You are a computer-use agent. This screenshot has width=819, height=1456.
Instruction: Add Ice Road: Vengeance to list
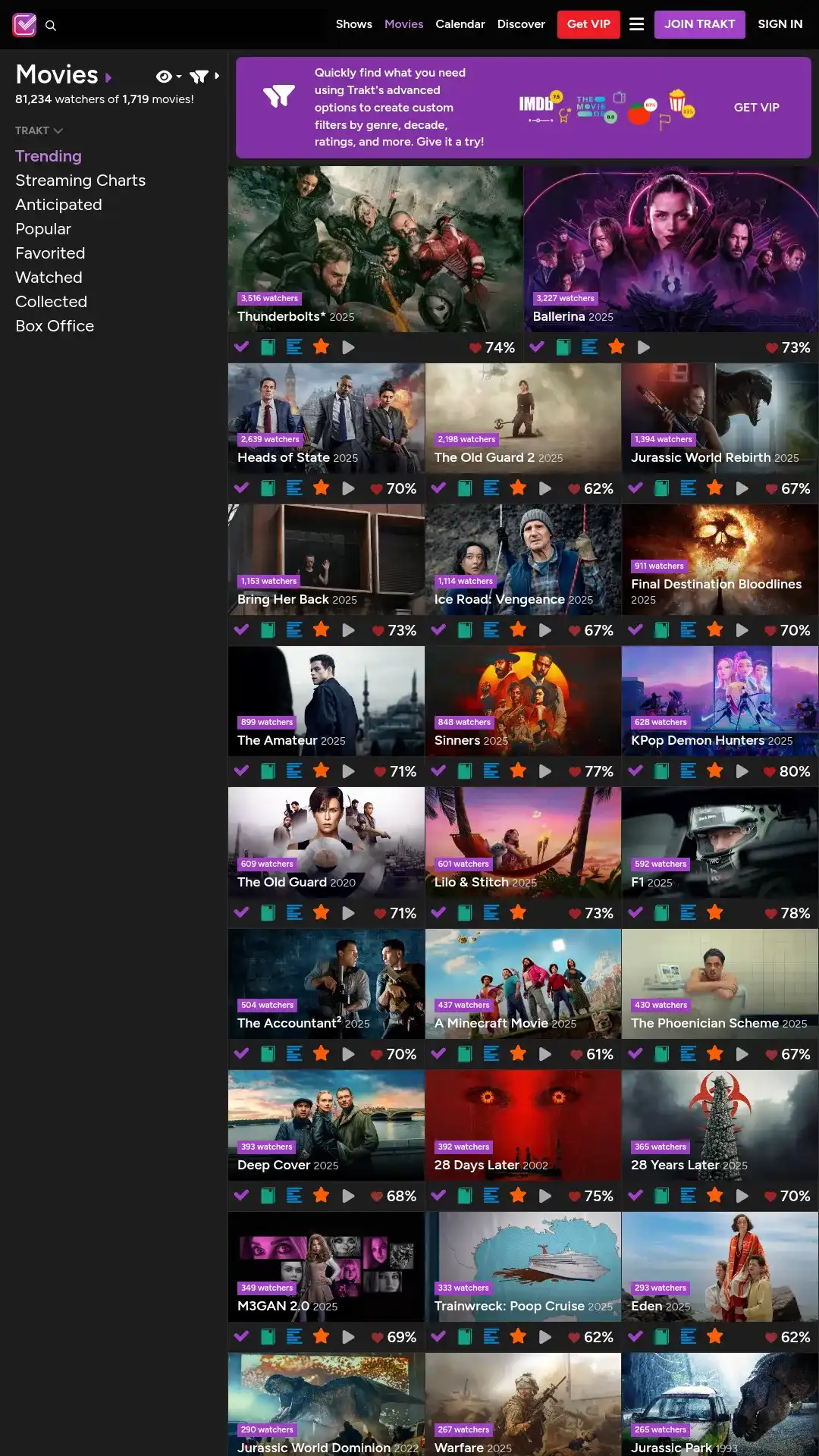coord(491,630)
